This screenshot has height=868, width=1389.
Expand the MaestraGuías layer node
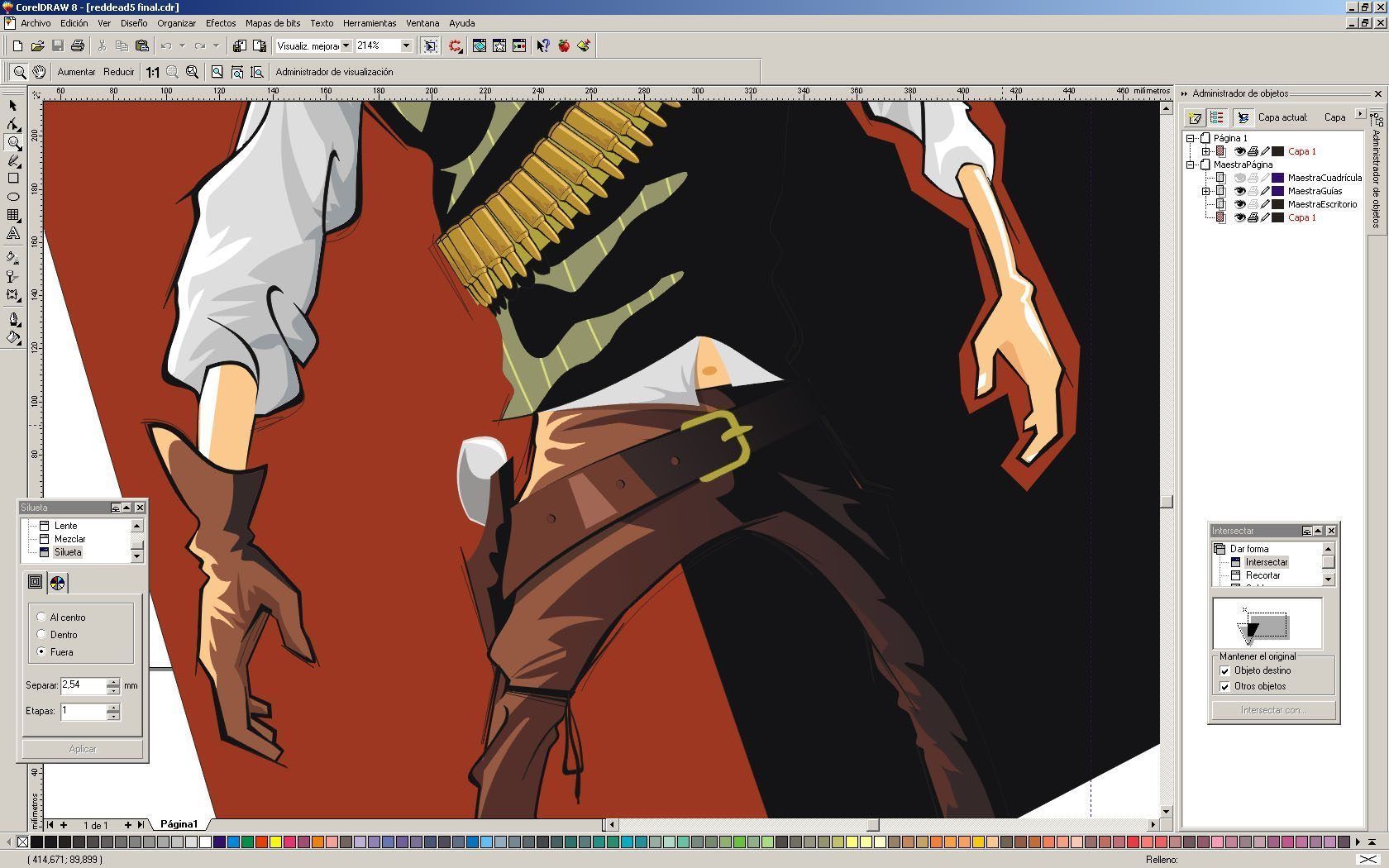(1205, 191)
